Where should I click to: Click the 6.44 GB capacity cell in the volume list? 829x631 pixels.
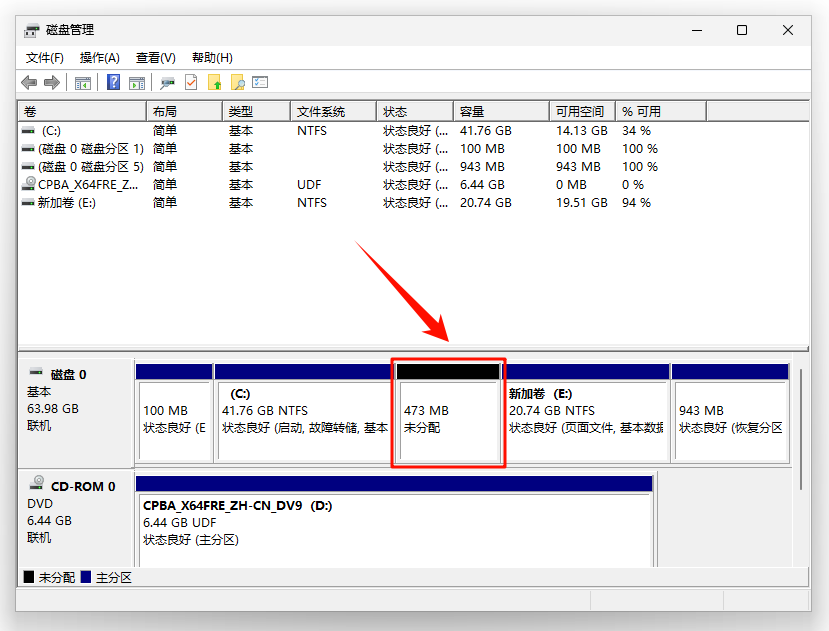482,185
